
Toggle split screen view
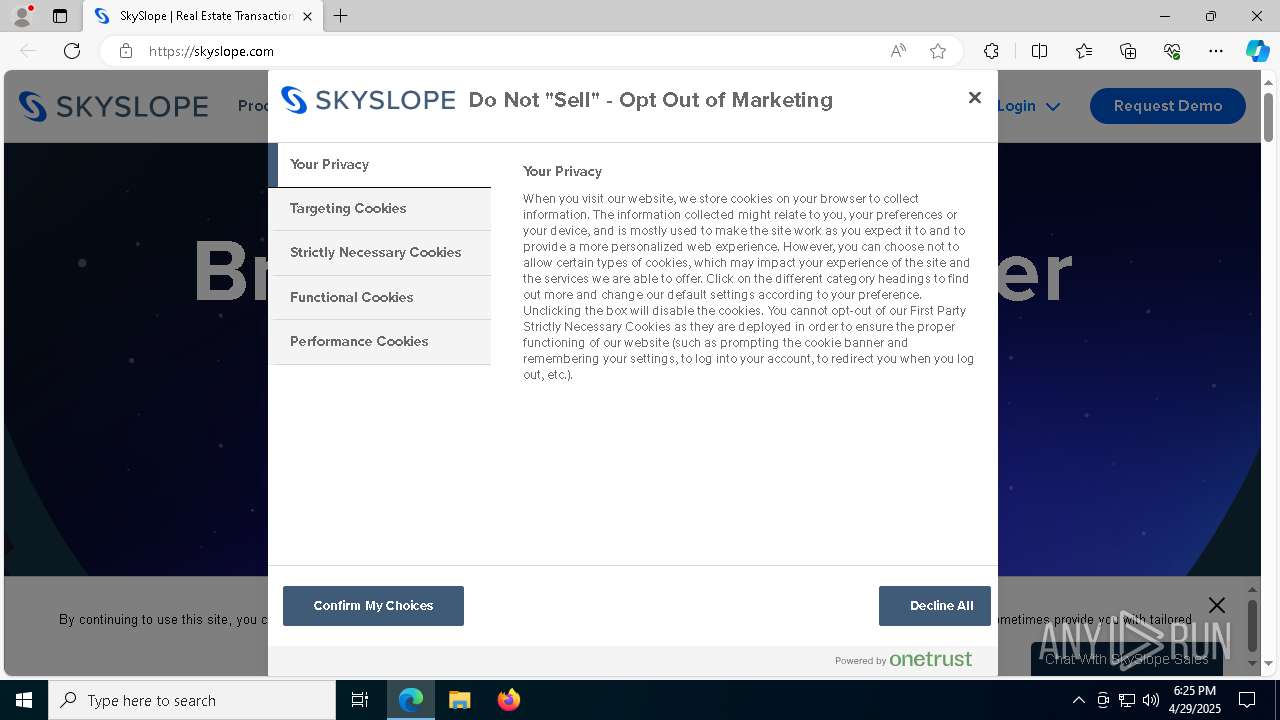pyautogui.click(x=1039, y=51)
